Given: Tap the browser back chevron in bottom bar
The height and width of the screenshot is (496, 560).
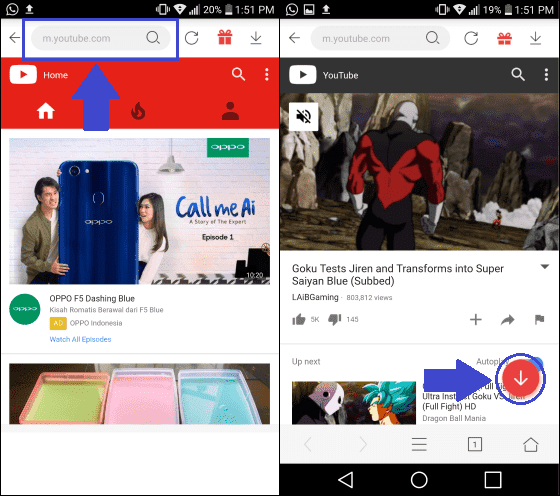Looking at the screenshot, I should click(x=308, y=445).
